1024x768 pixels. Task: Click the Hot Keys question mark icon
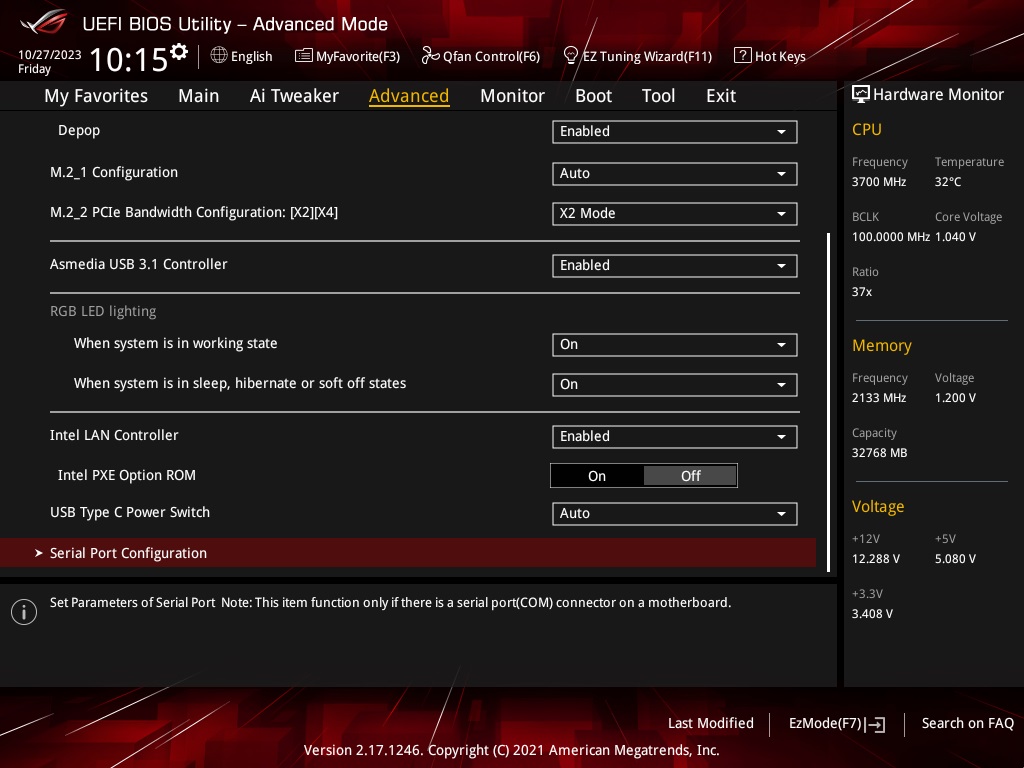tap(743, 55)
